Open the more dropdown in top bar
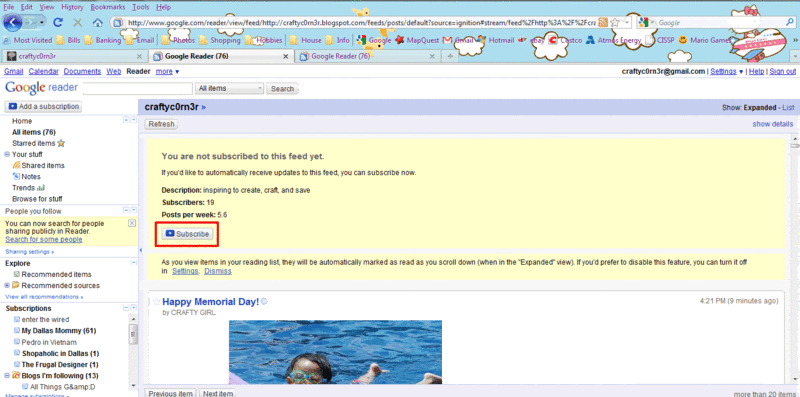The image size is (800, 397). tap(167, 71)
